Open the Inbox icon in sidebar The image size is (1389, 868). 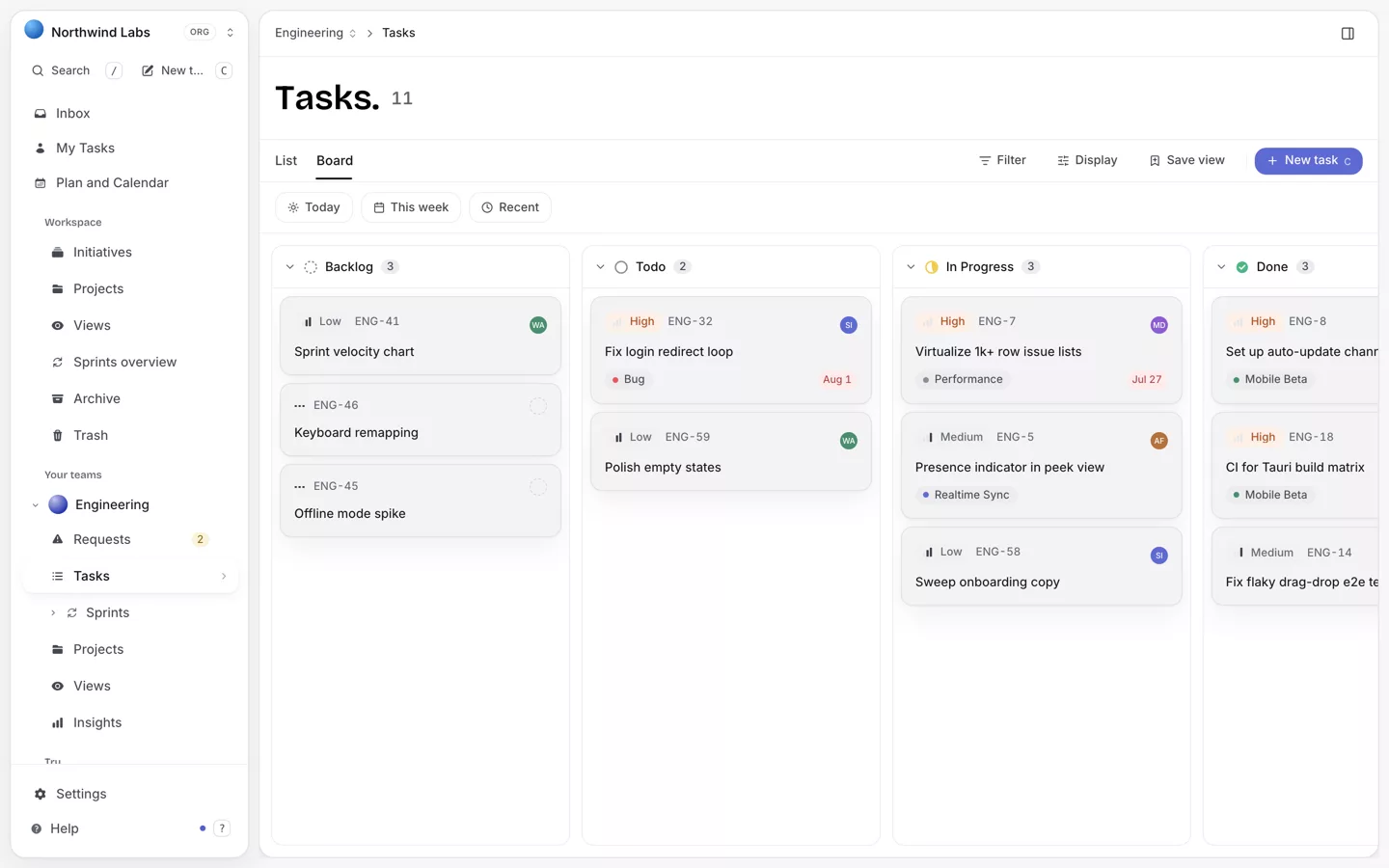(41, 114)
